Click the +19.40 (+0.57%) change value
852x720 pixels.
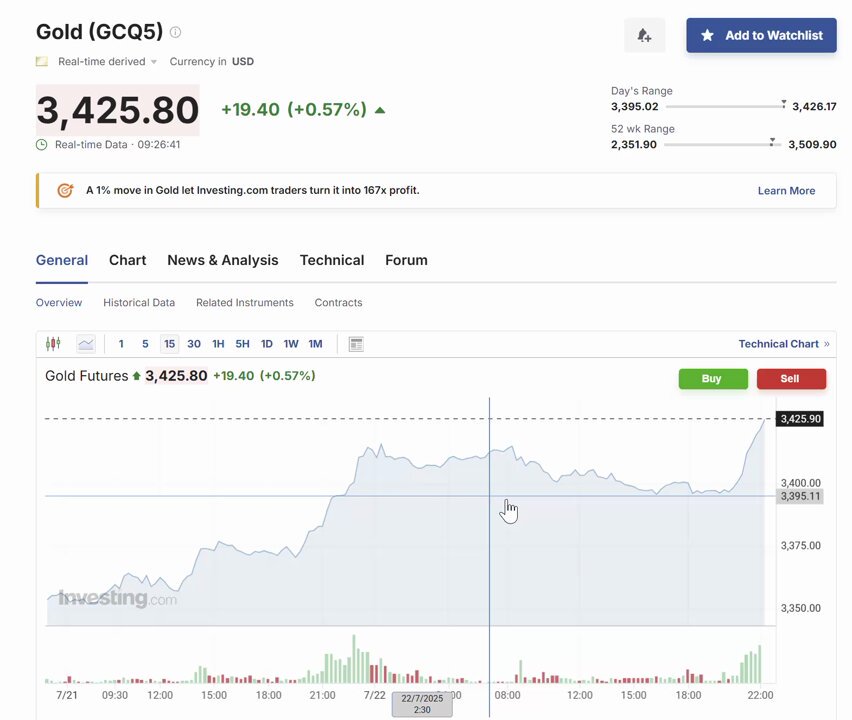pos(294,110)
